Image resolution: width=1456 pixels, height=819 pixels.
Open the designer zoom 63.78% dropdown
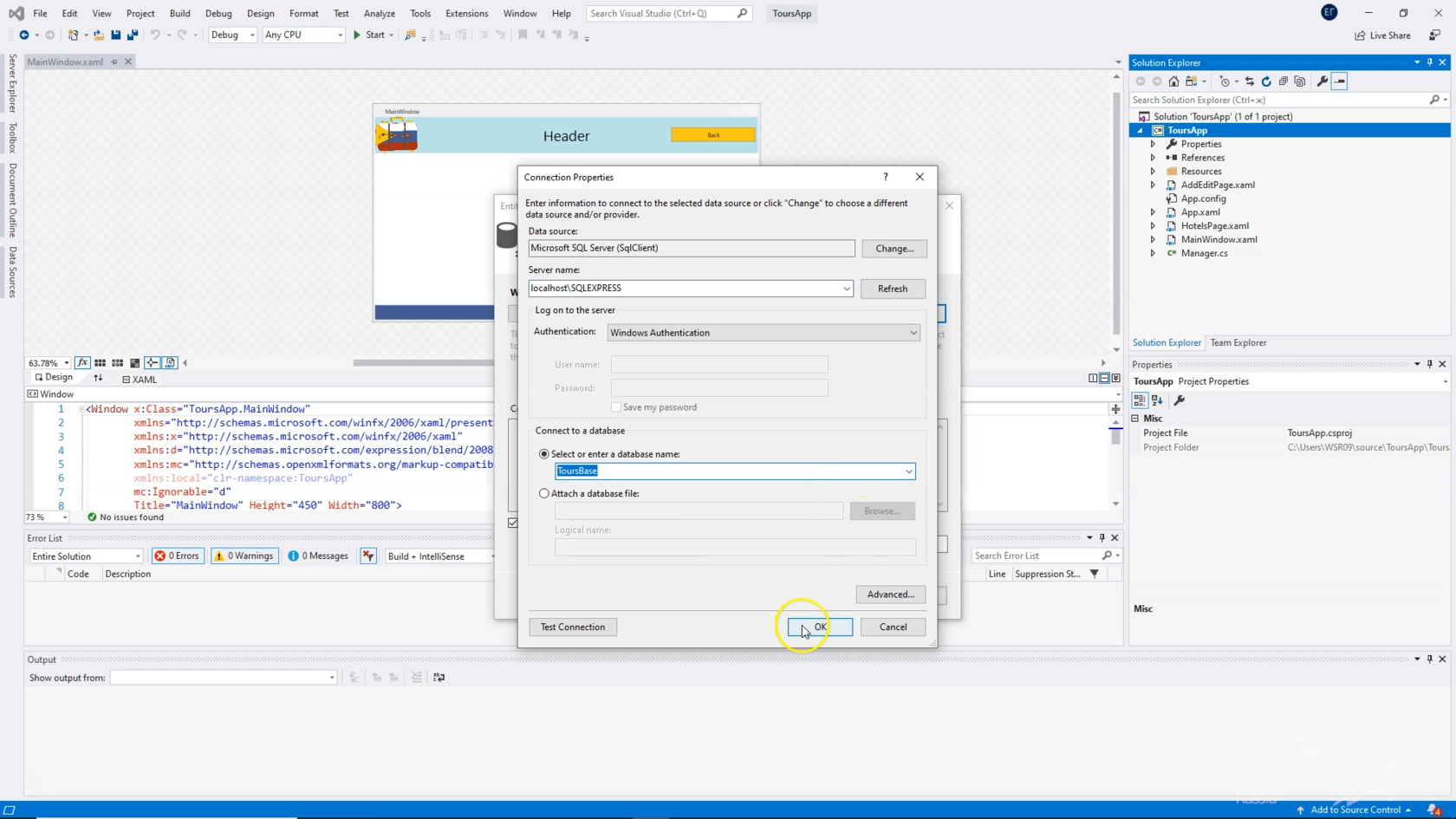tap(66, 363)
